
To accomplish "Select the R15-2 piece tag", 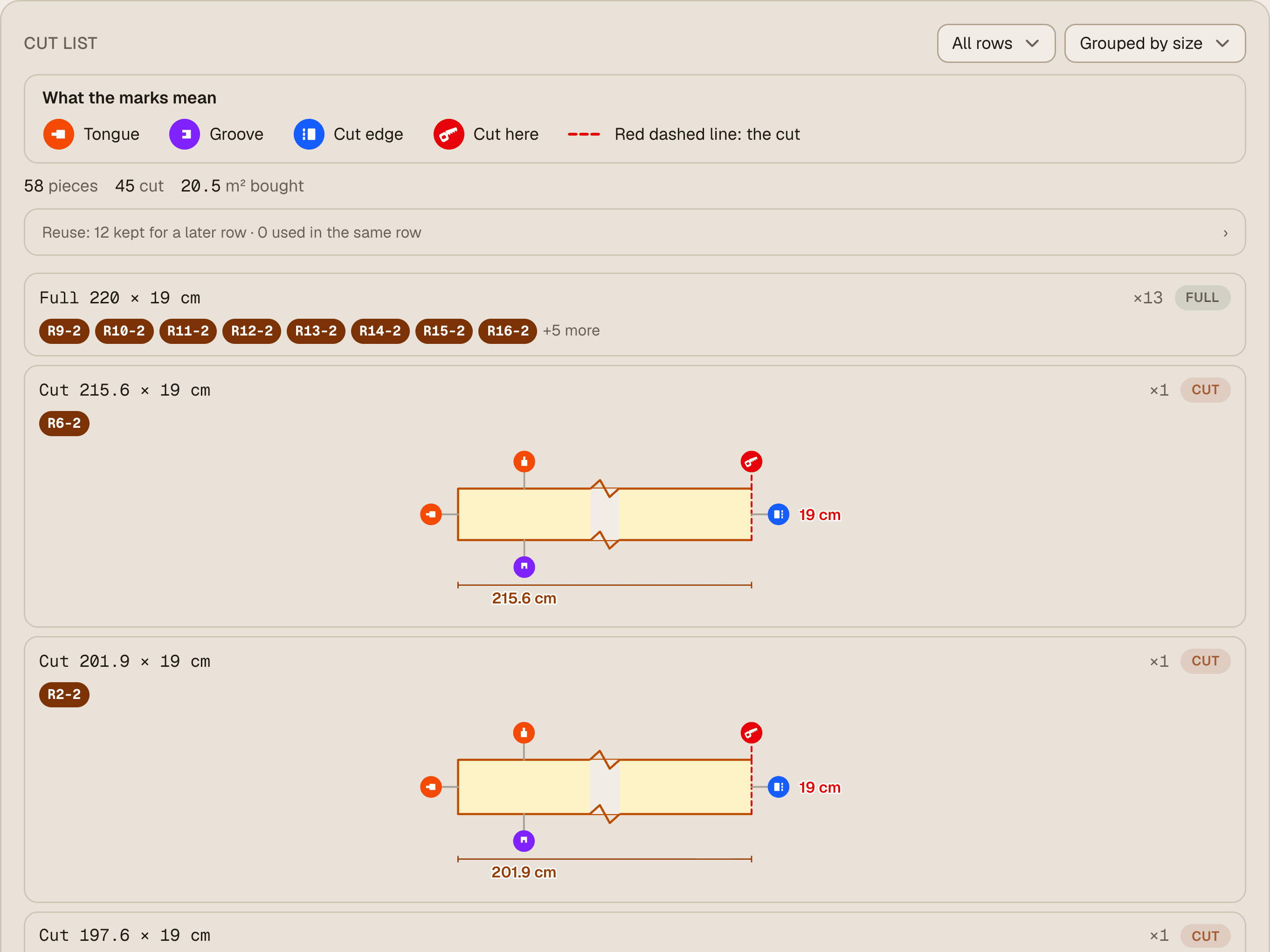I will pos(444,331).
